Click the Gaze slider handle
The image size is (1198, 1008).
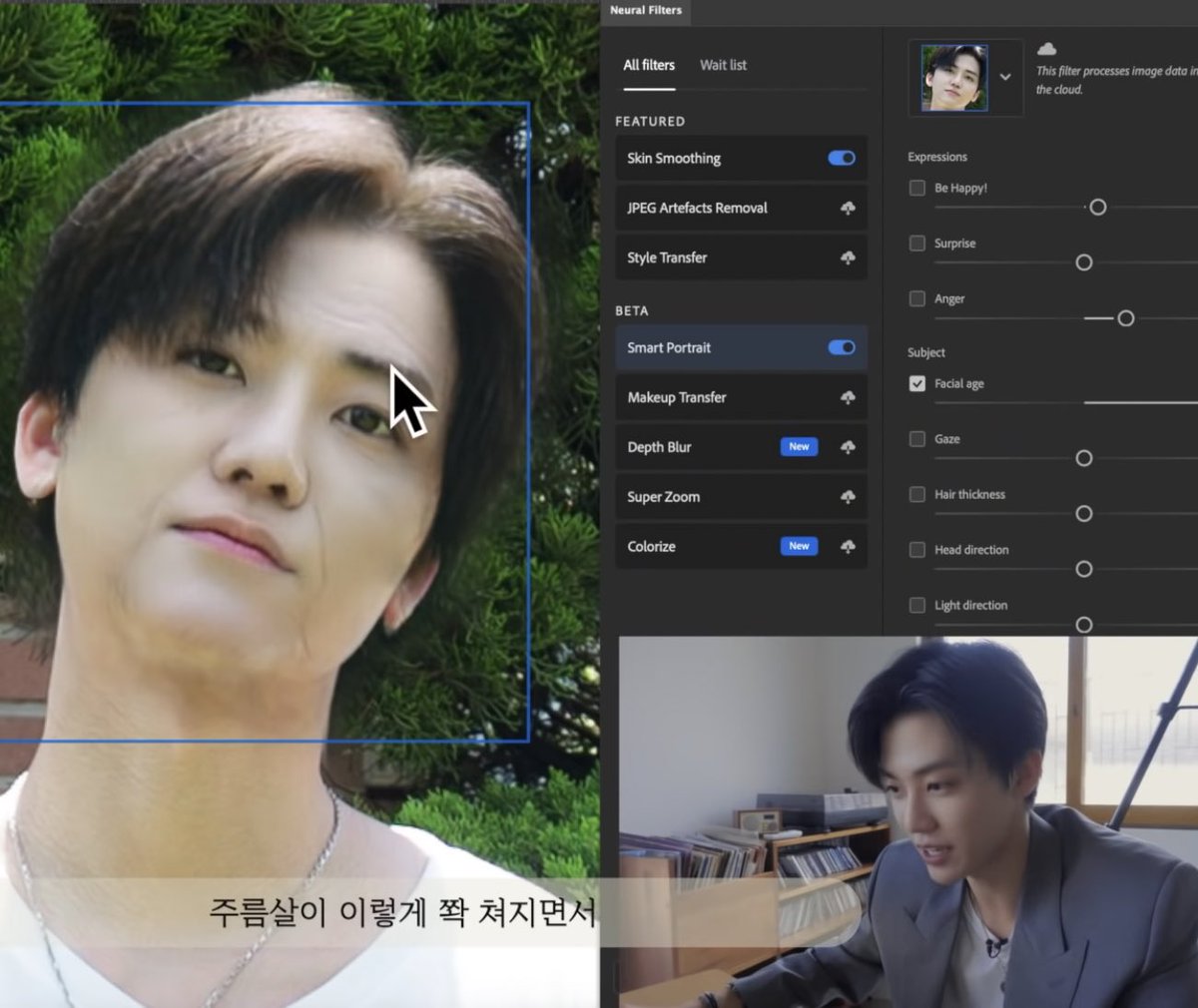pyautogui.click(x=1084, y=458)
